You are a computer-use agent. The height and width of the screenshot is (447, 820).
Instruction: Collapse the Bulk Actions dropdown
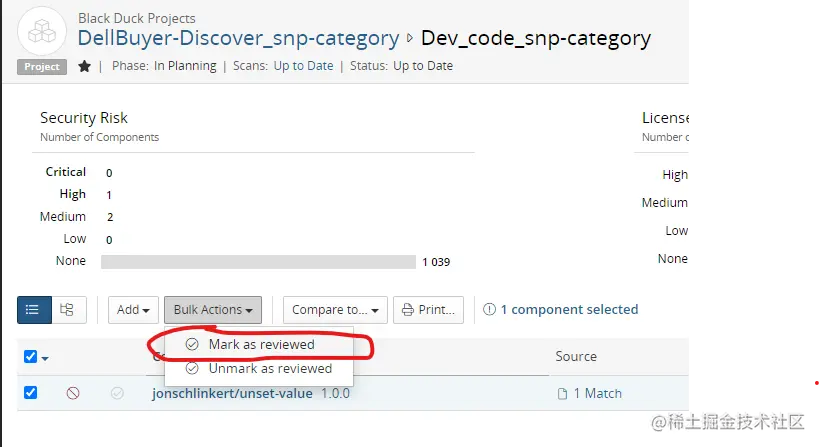(213, 310)
